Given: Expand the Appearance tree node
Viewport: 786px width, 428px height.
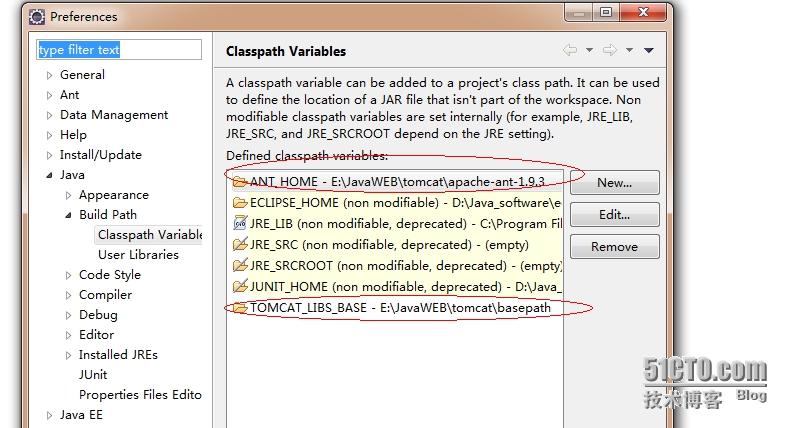Looking at the screenshot, I should 68,195.
